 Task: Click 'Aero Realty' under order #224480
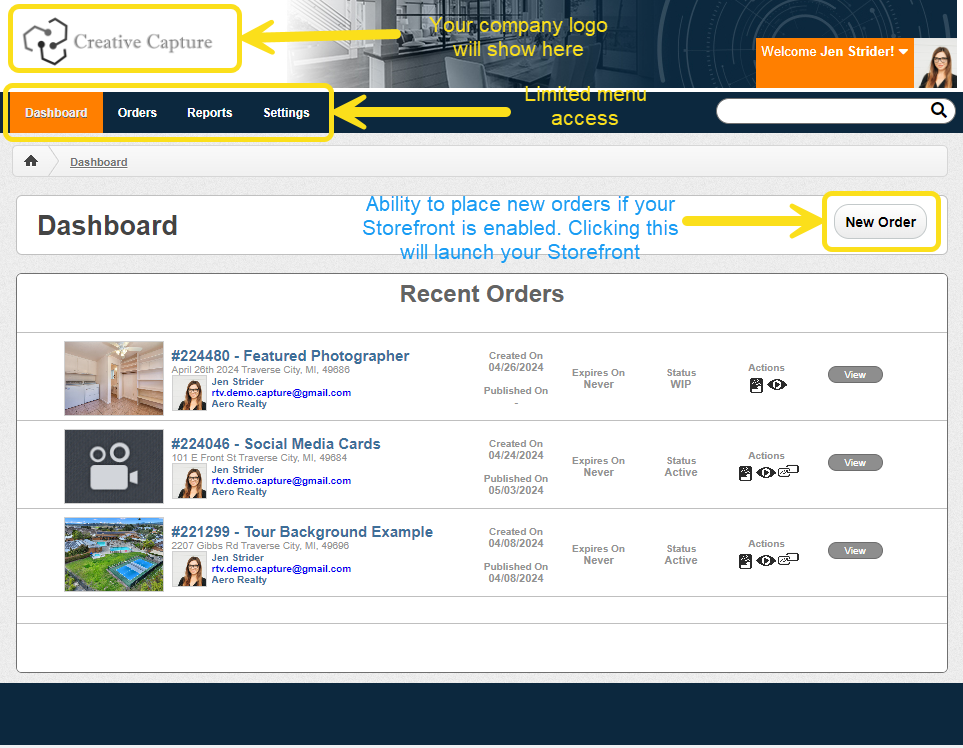coord(239,403)
